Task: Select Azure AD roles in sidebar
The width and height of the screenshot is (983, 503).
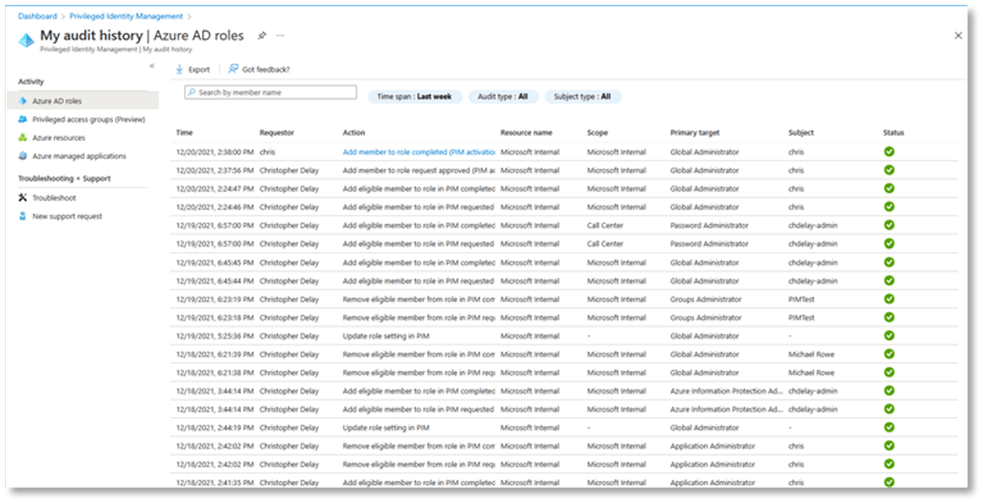Action: pos(57,101)
